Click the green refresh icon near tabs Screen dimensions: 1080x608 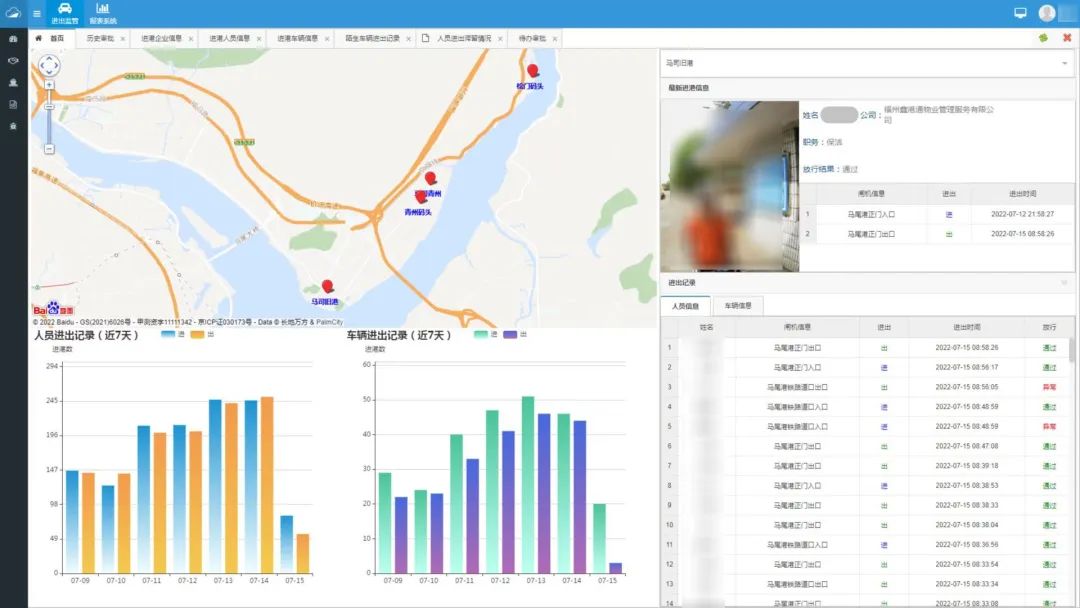1043,38
